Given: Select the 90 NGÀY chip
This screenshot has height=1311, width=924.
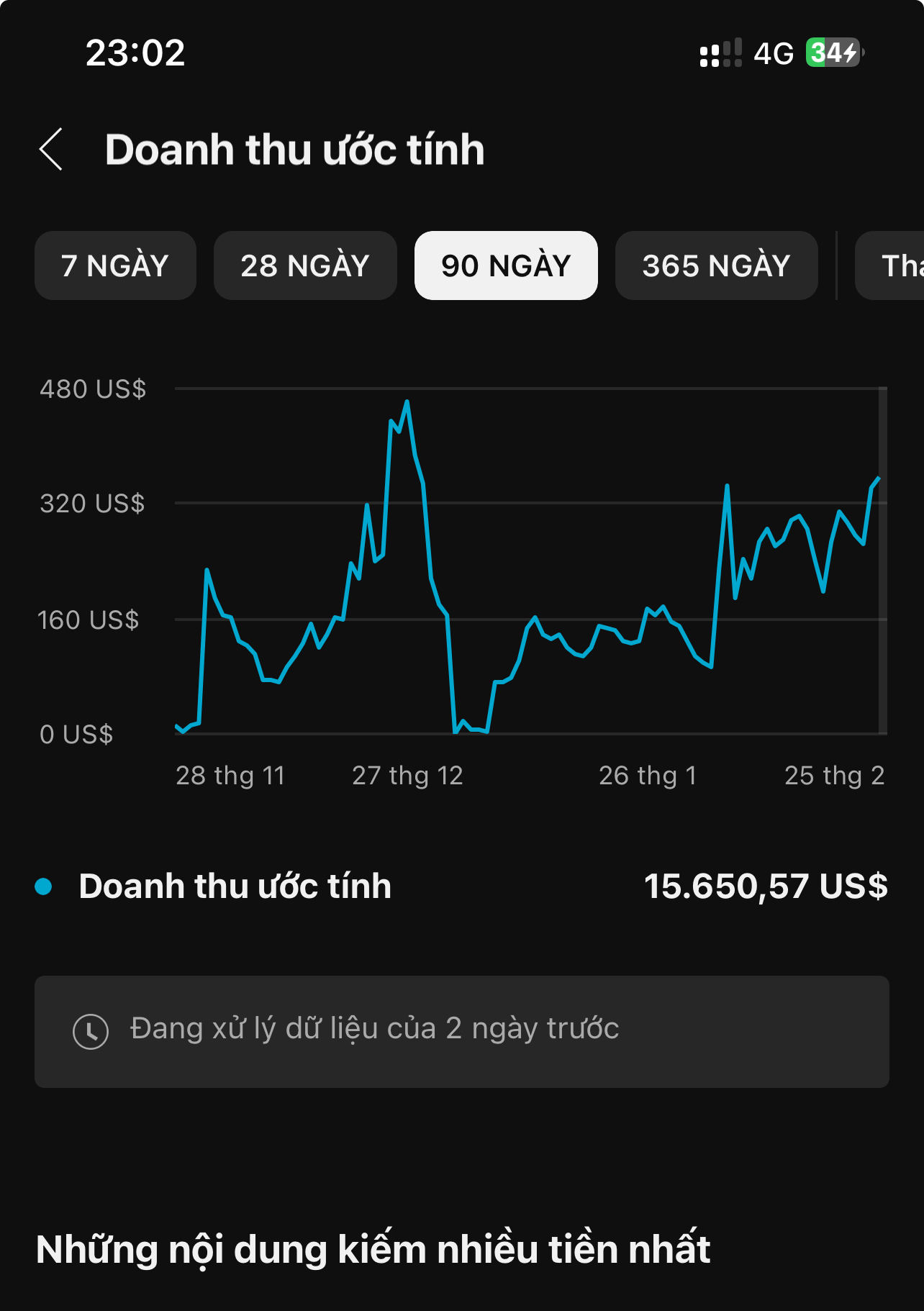Looking at the screenshot, I should tap(506, 266).
